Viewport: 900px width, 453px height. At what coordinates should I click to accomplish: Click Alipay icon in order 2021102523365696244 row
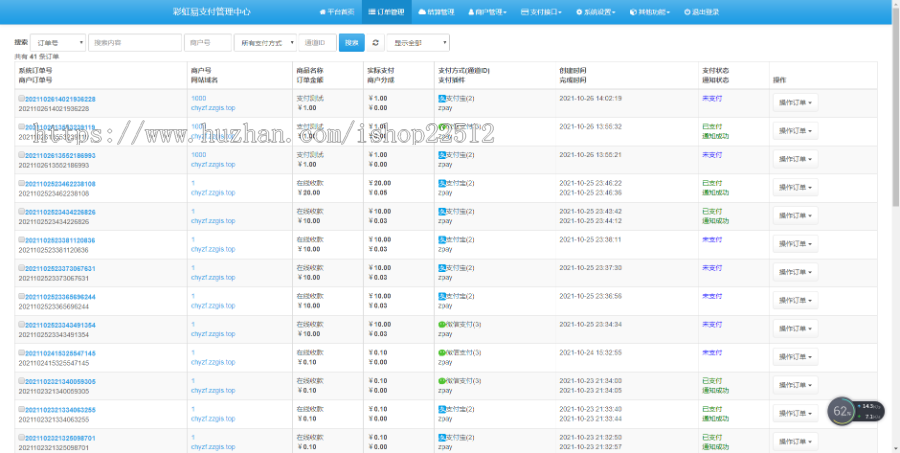[441, 296]
